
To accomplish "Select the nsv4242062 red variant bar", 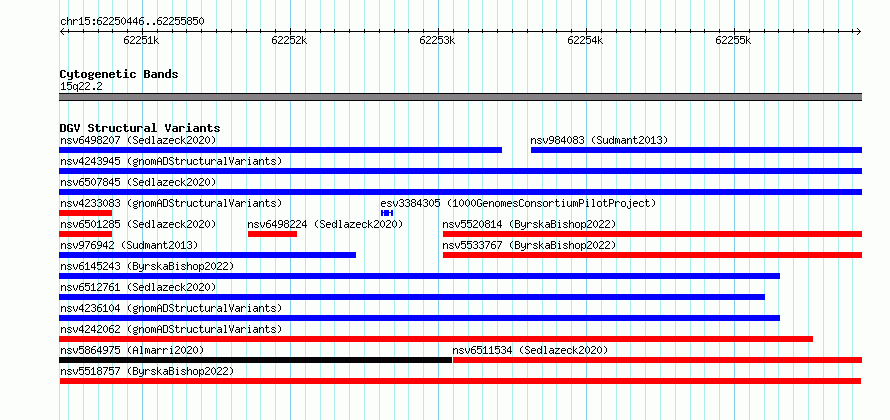I will tap(436, 339).
